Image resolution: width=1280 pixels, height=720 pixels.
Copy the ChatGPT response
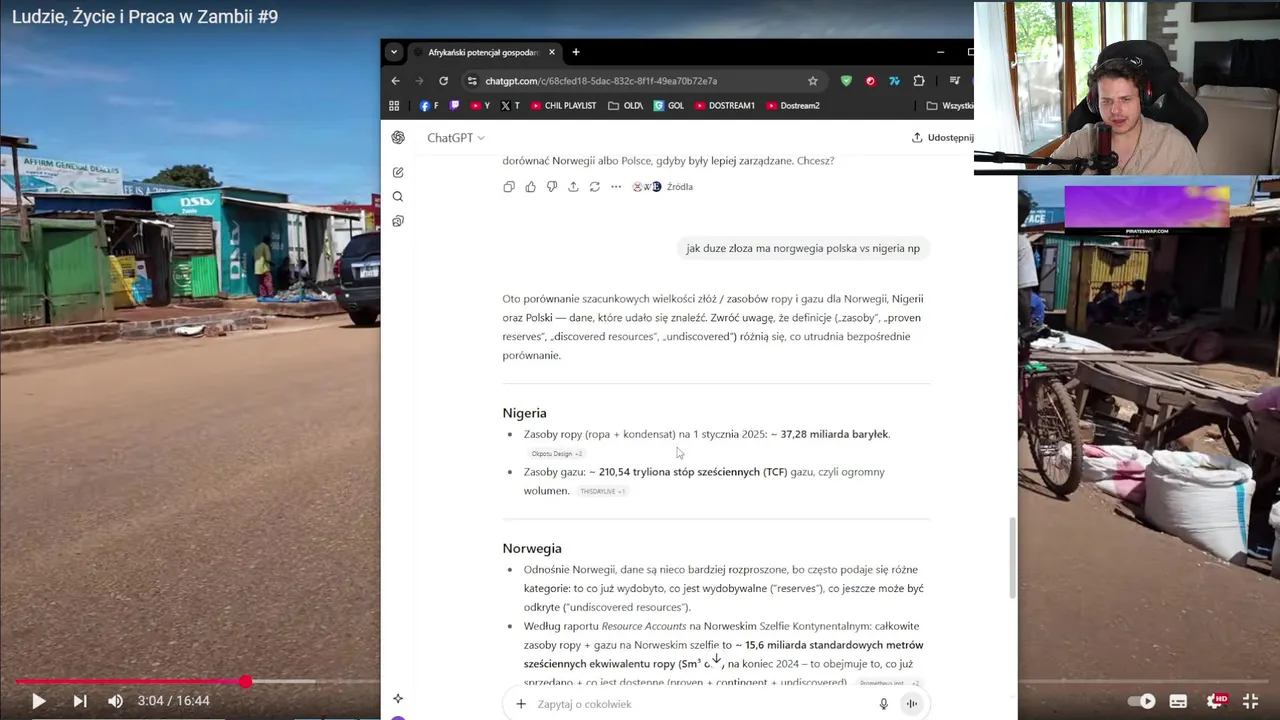pyautogui.click(x=509, y=187)
